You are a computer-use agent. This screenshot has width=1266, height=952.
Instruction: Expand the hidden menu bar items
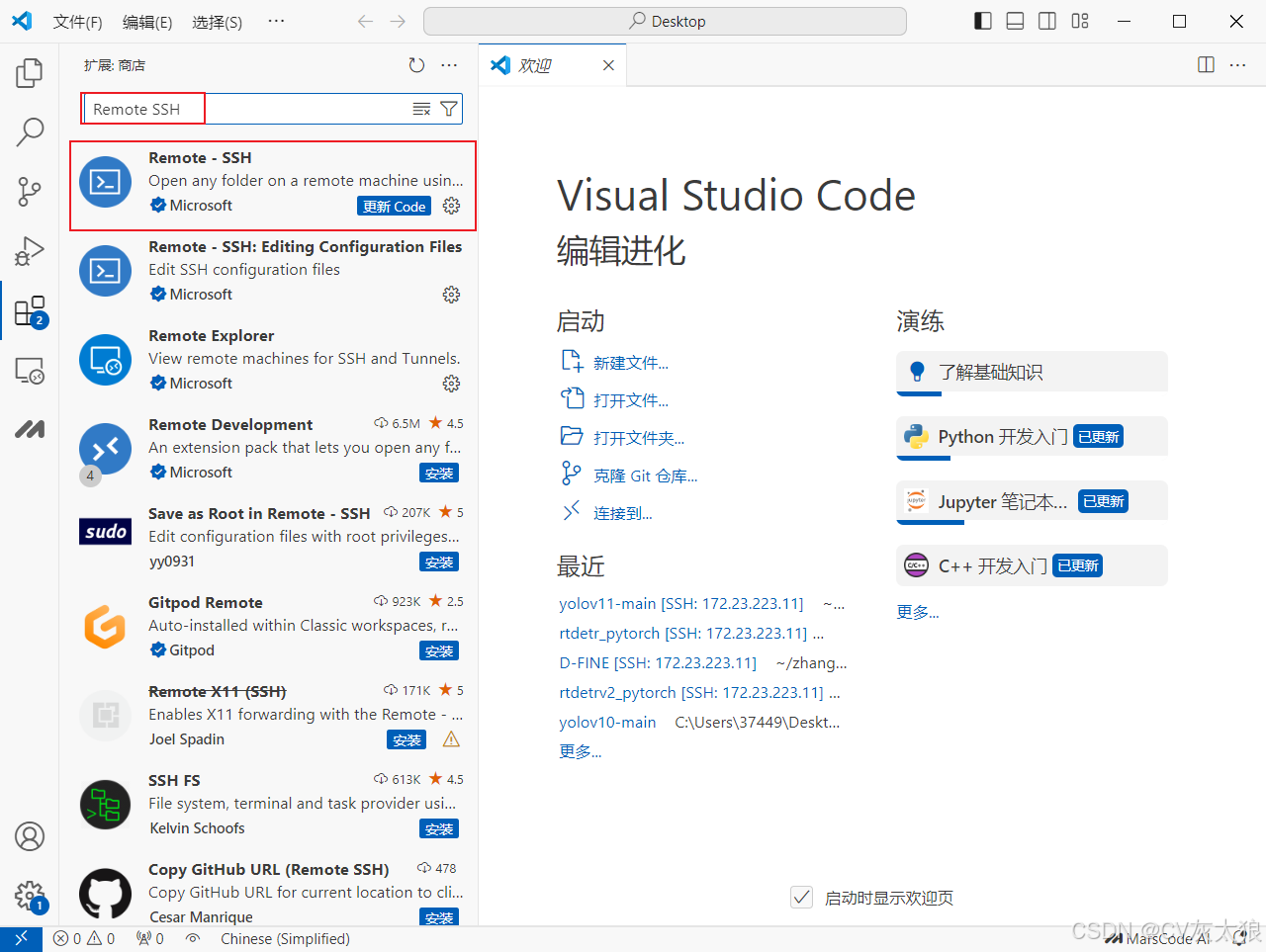pyautogui.click(x=277, y=21)
